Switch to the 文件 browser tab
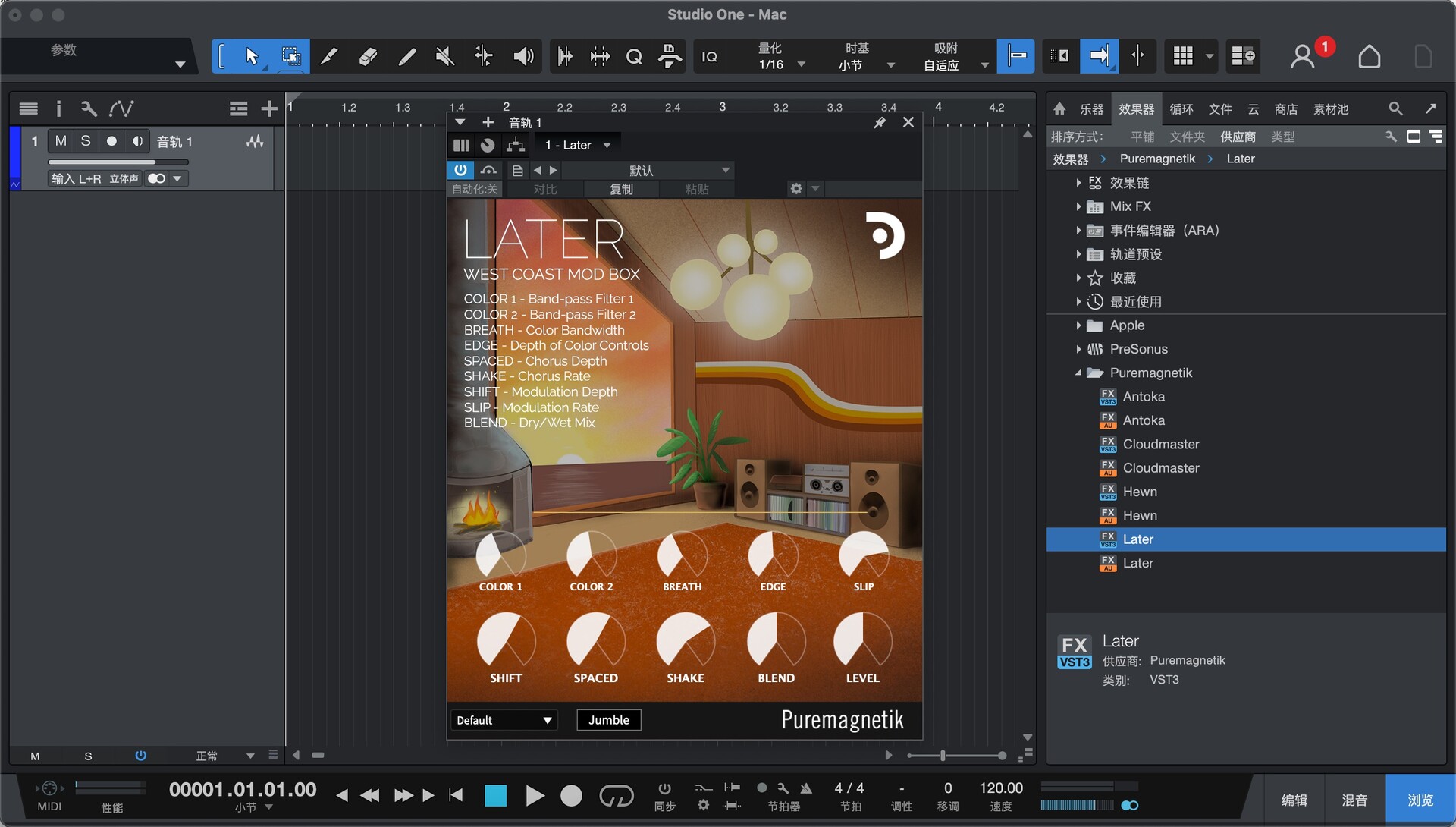The width and height of the screenshot is (1456, 827). [x=1219, y=109]
